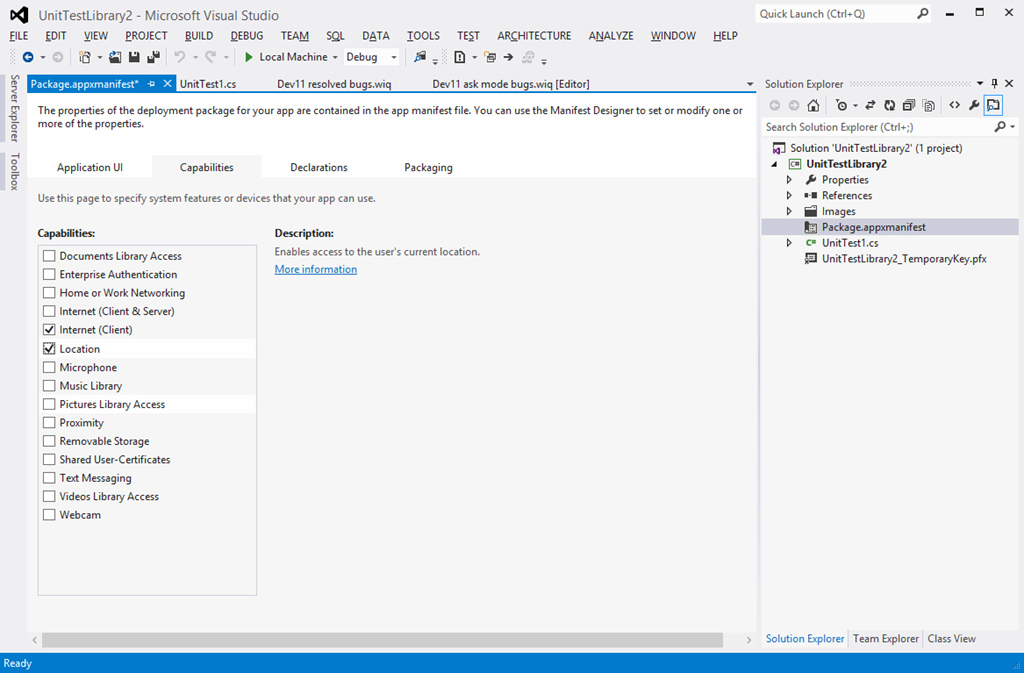1024x673 pixels.
Task: Click the Solution Explorer search magnifier icon
Action: pyautogui.click(x=1000, y=127)
